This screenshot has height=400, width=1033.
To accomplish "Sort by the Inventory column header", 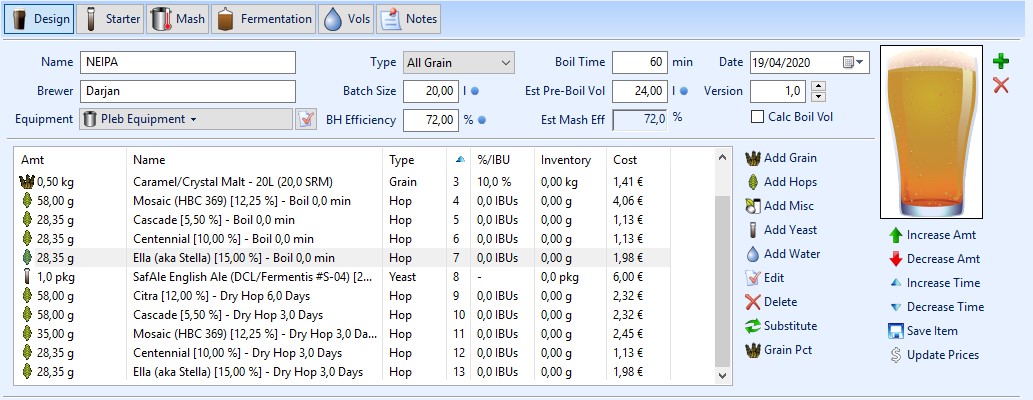I will click(571, 159).
